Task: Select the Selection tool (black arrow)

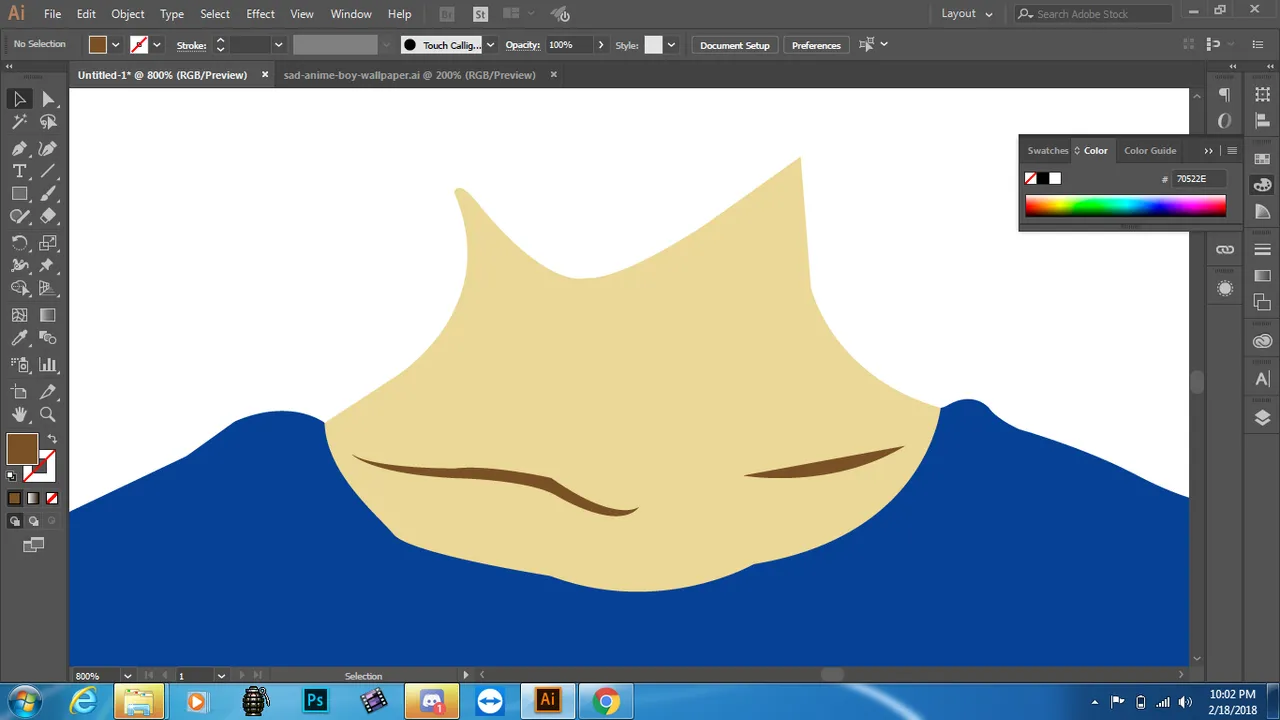Action: click(19, 98)
